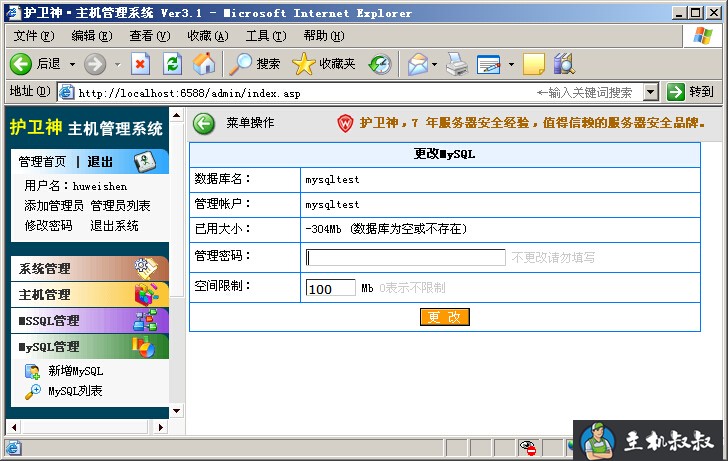Viewport: 728px width, 461px height.
Task: Expand the 系统管理 section
Action: pos(90,268)
